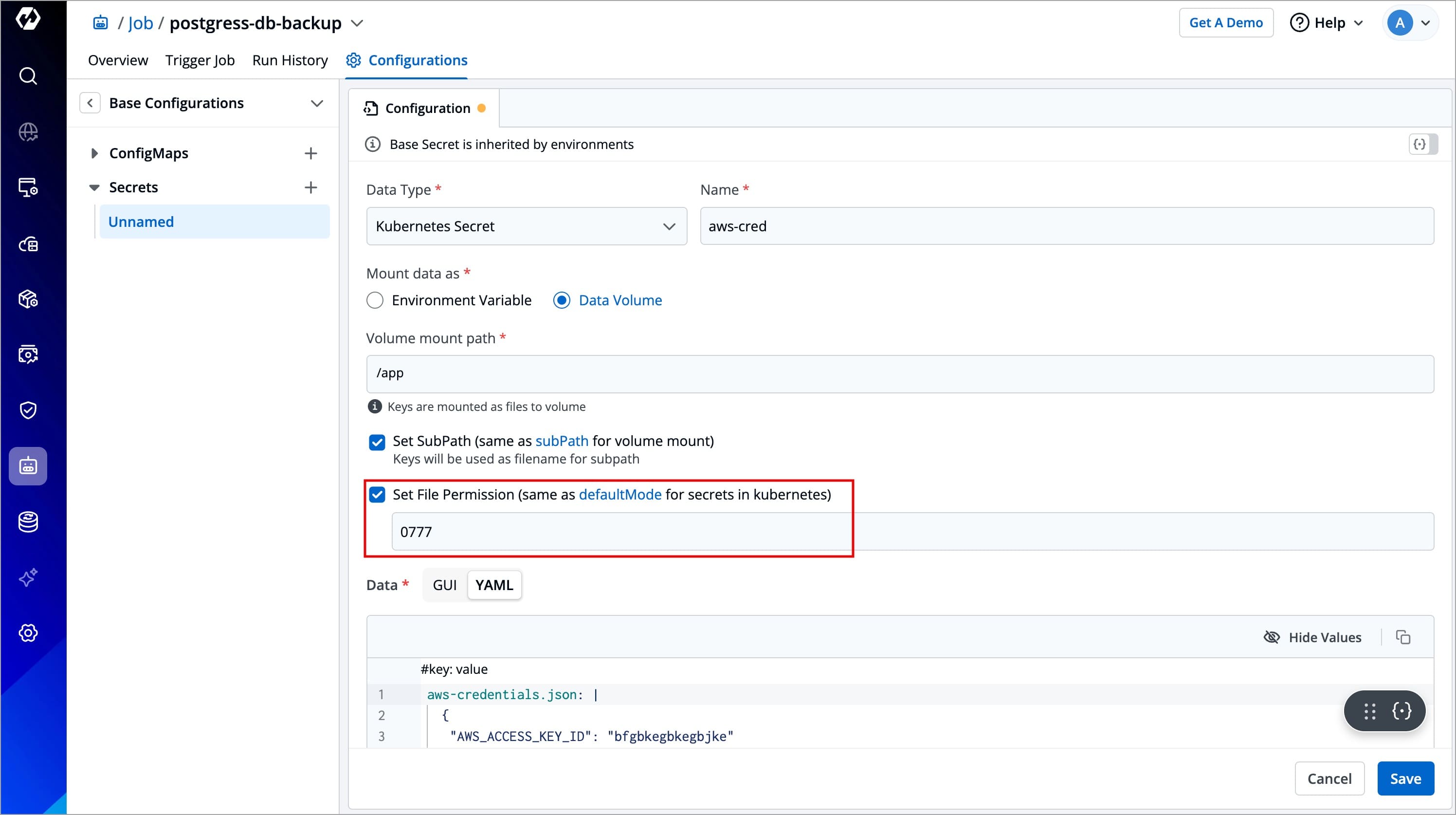This screenshot has width=1456, height=815.
Task: Open the defaultMode documentation link
Action: (x=619, y=495)
